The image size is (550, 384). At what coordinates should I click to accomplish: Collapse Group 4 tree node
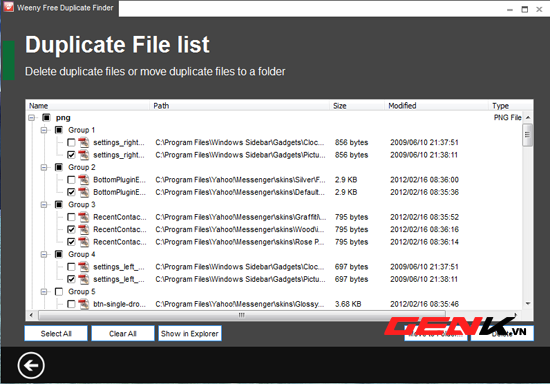pyautogui.click(x=44, y=254)
